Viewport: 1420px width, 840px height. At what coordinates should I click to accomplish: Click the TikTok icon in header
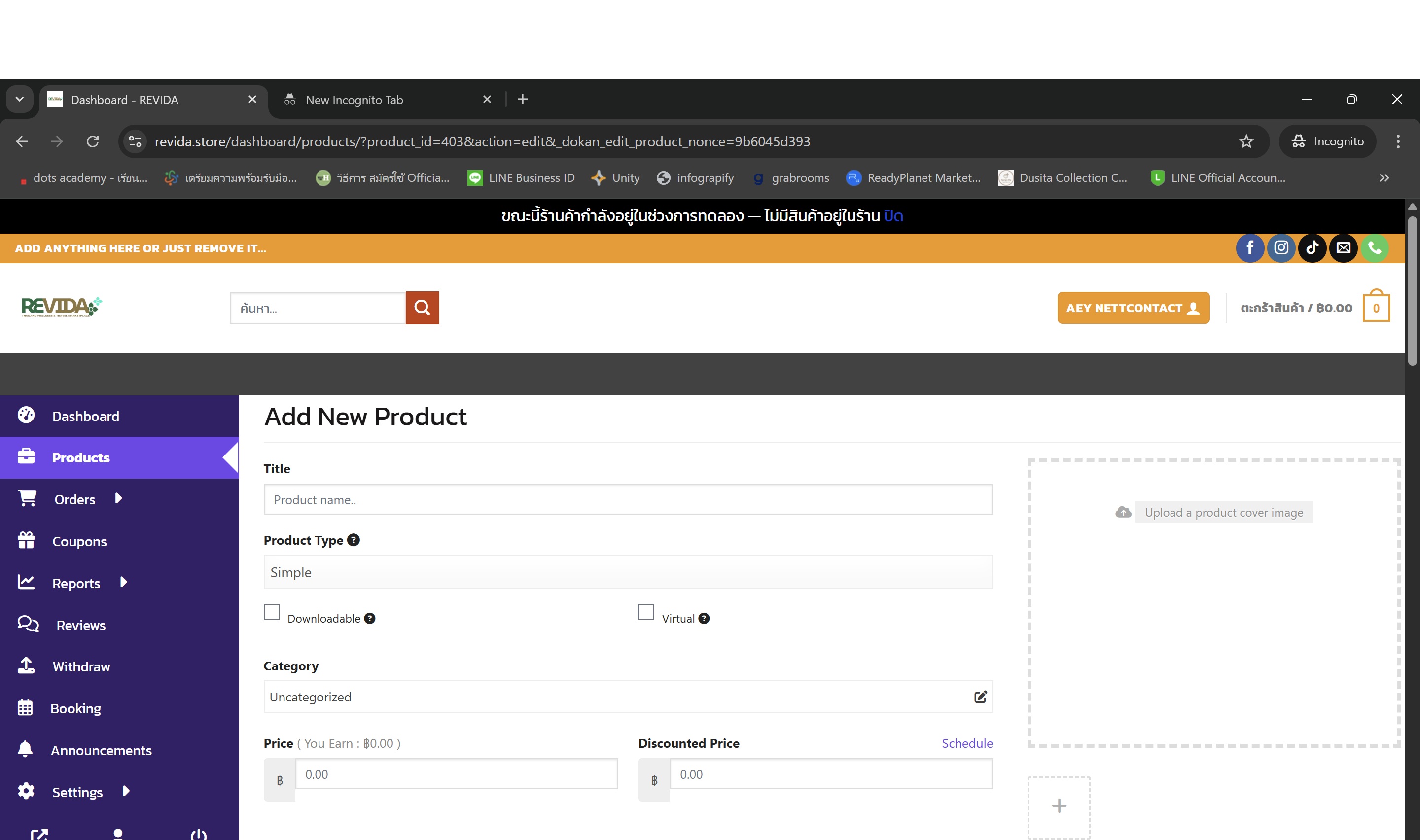pyautogui.click(x=1312, y=248)
